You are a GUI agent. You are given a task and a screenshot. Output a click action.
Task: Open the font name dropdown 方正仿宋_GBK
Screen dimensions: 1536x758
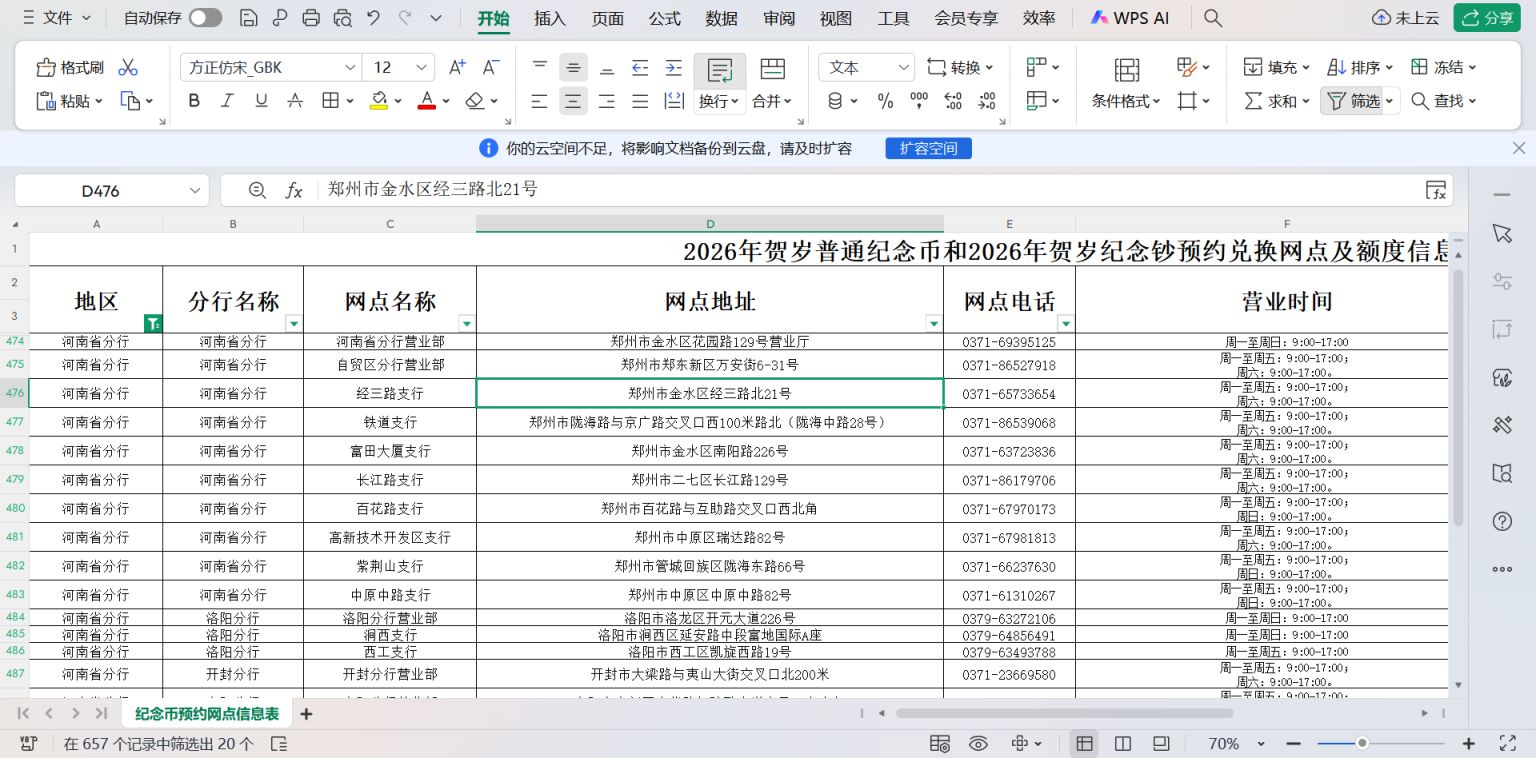tap(350, 67)
